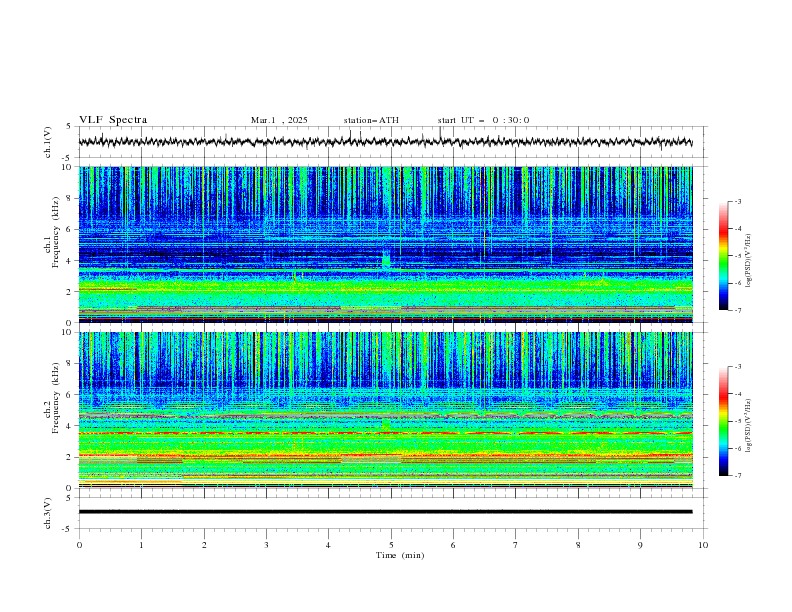
Task: Click the 'ch.3(V)' axis label
Action: click(x=48, y=513)
